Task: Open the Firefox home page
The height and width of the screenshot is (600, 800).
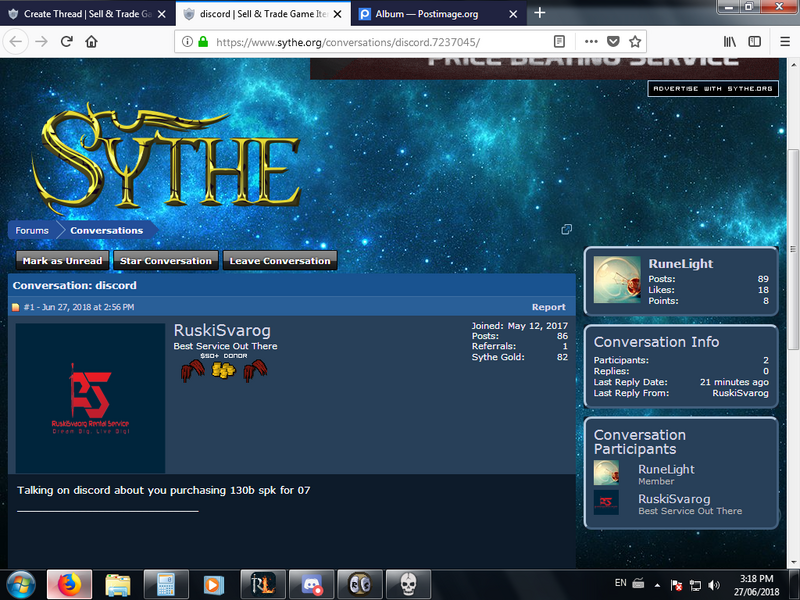Action: pos(91,41)
